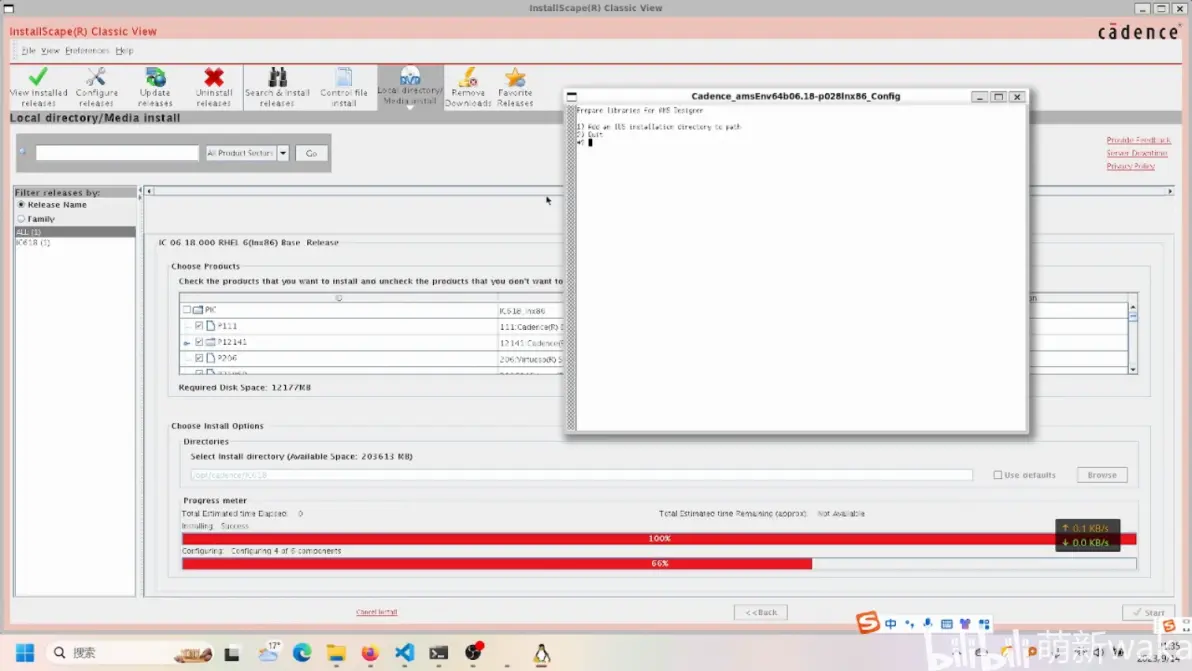The height and width of the screenshot is (671, 1192).
Task: Open Control file install
Action: [344, 87]
